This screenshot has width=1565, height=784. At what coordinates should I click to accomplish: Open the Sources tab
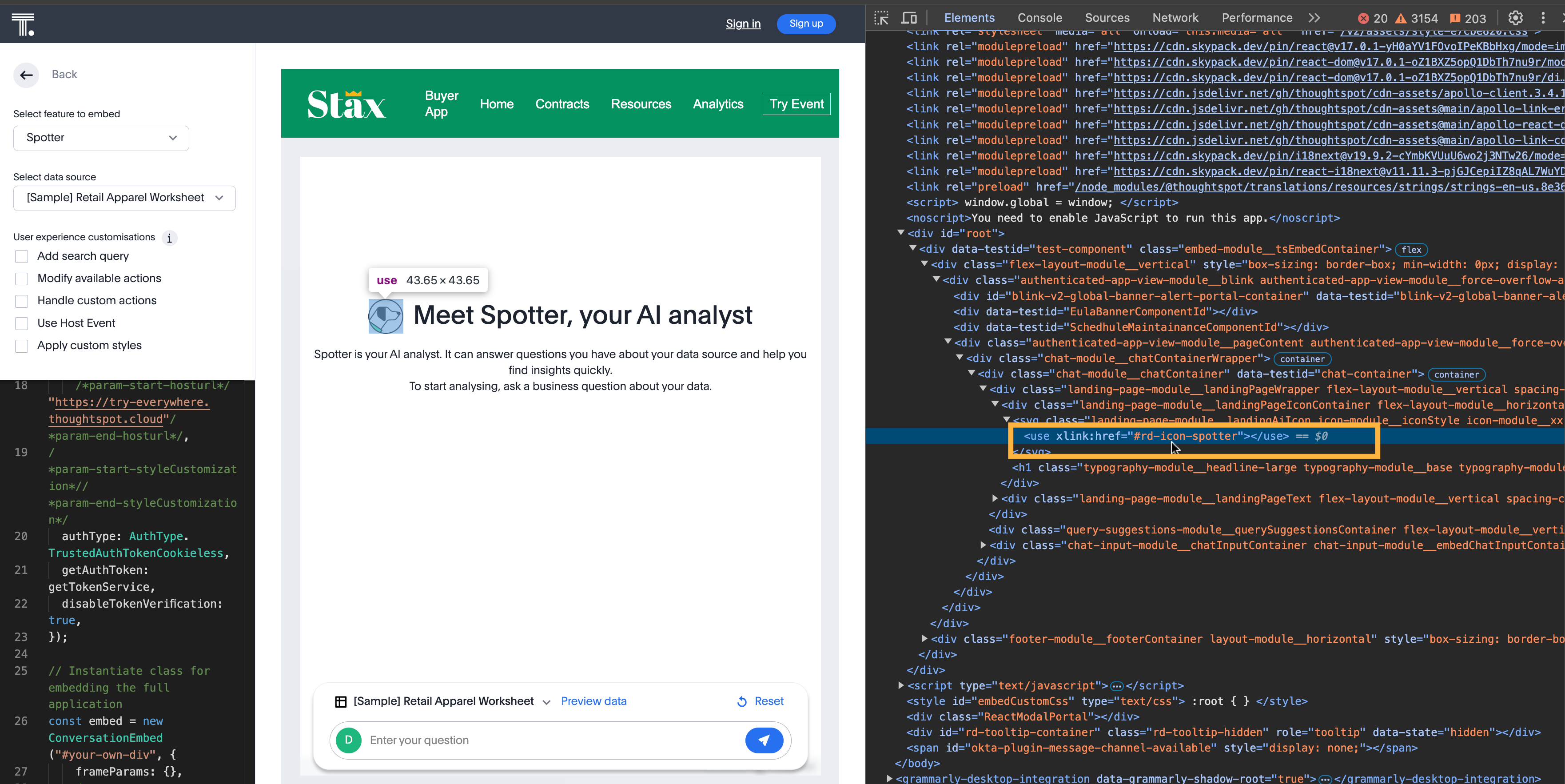1107,18
